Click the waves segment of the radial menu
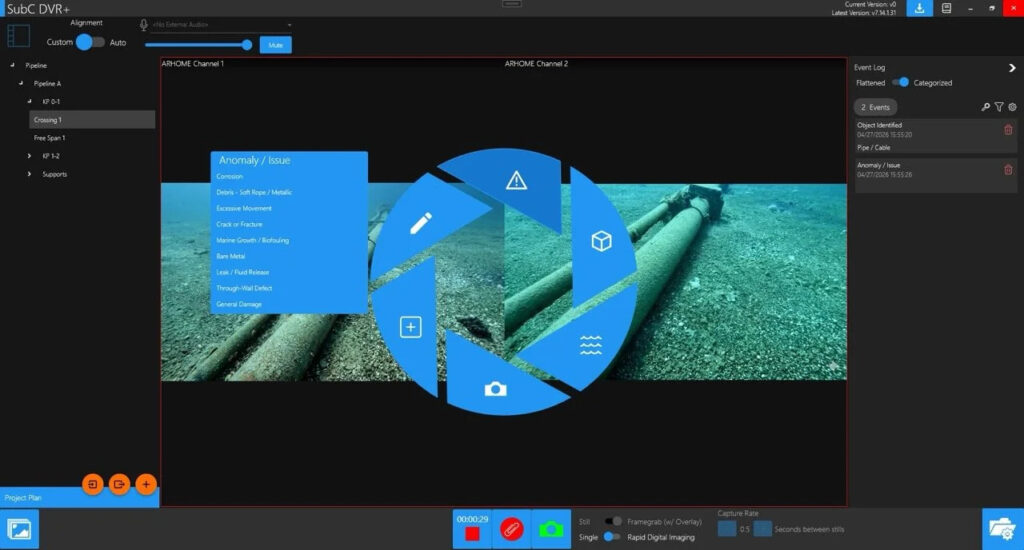This screenshot has width=1024, height=550. (x=590, y=345)
